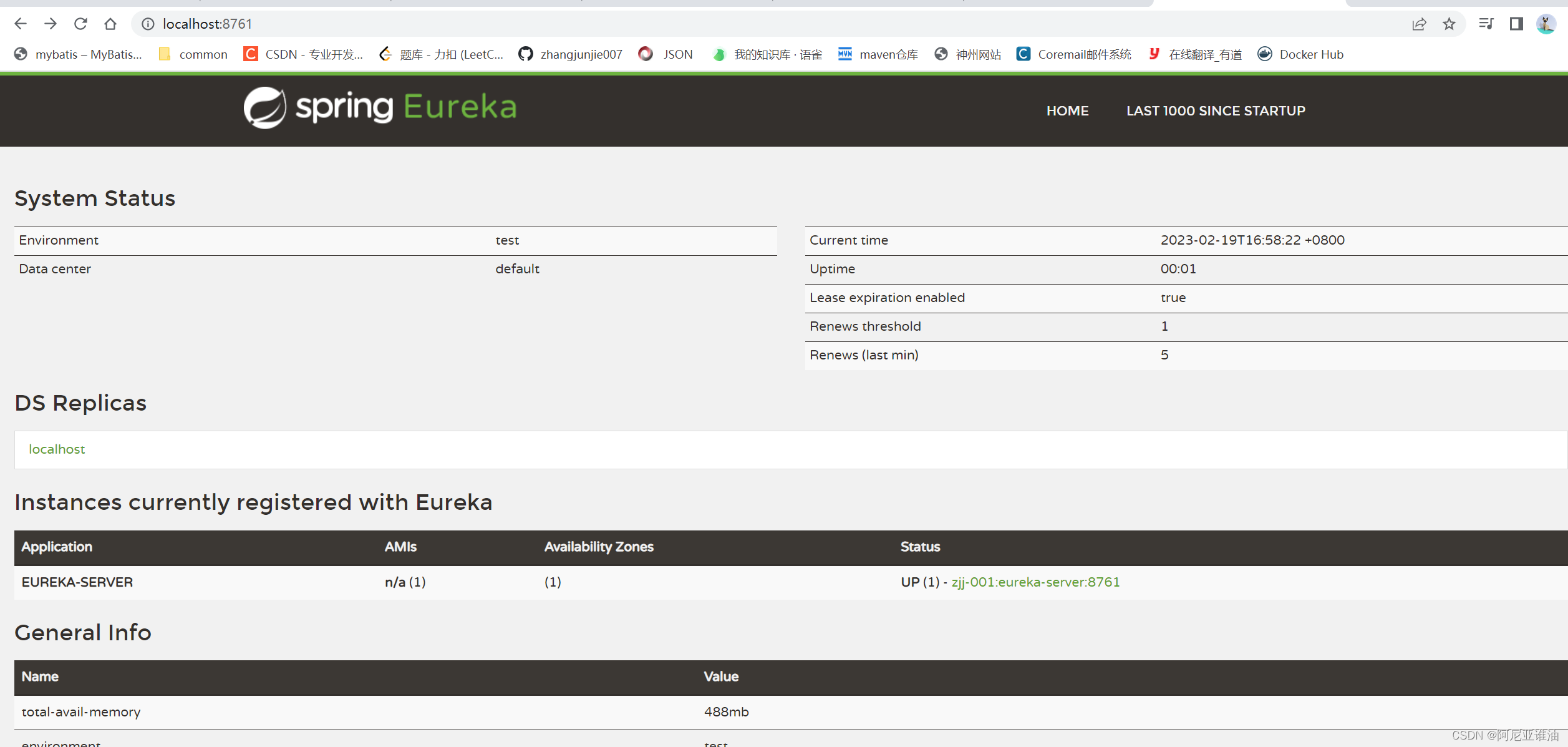The height and width of the screenshot is (747, 1568).
Task: Open the side panel icon
Action: [x=1516, y=24]
